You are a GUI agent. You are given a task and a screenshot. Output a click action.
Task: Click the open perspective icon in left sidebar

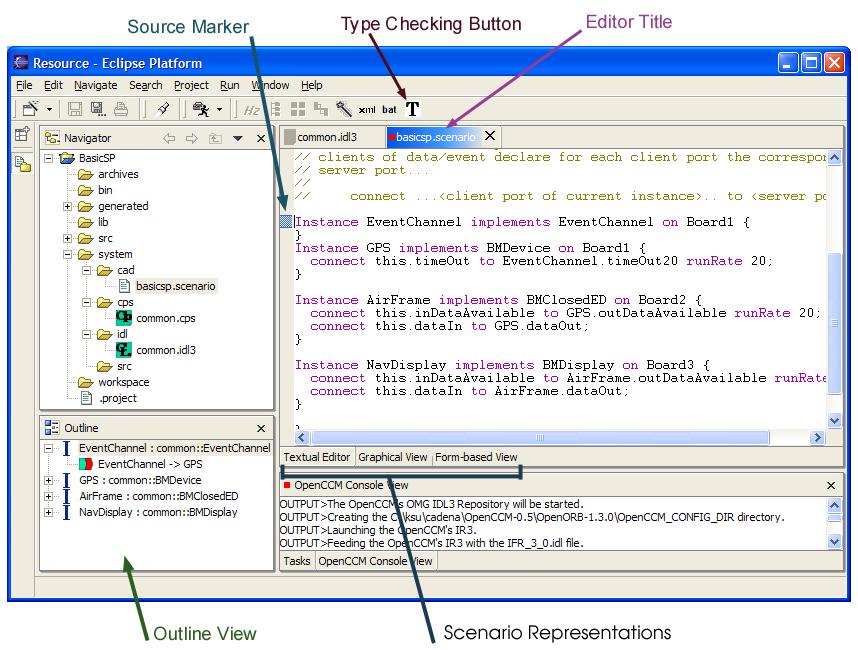pos(21,136)
